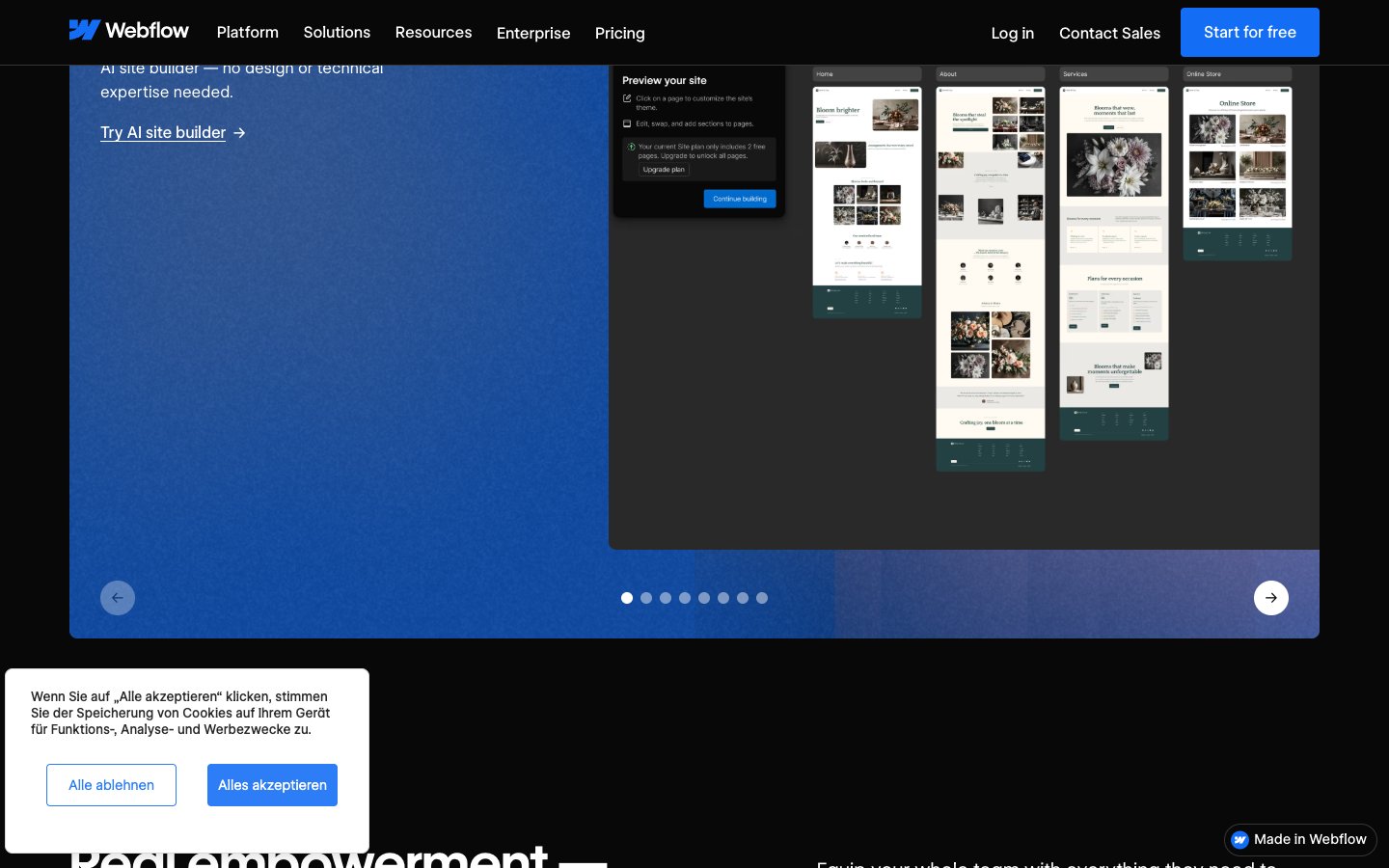Click the Online Store page thumbnail
This screenshot has height=868, width=1389.
click(1237, 174)
